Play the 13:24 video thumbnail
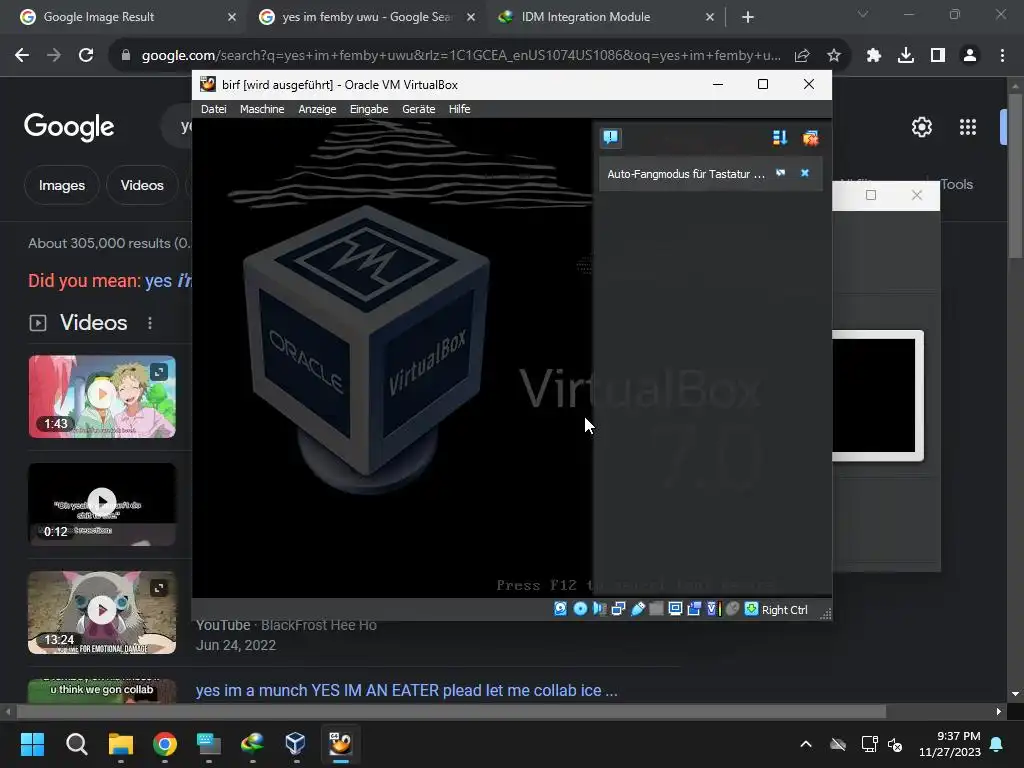Screen dimensions: 1024x768 pos(102,613)
